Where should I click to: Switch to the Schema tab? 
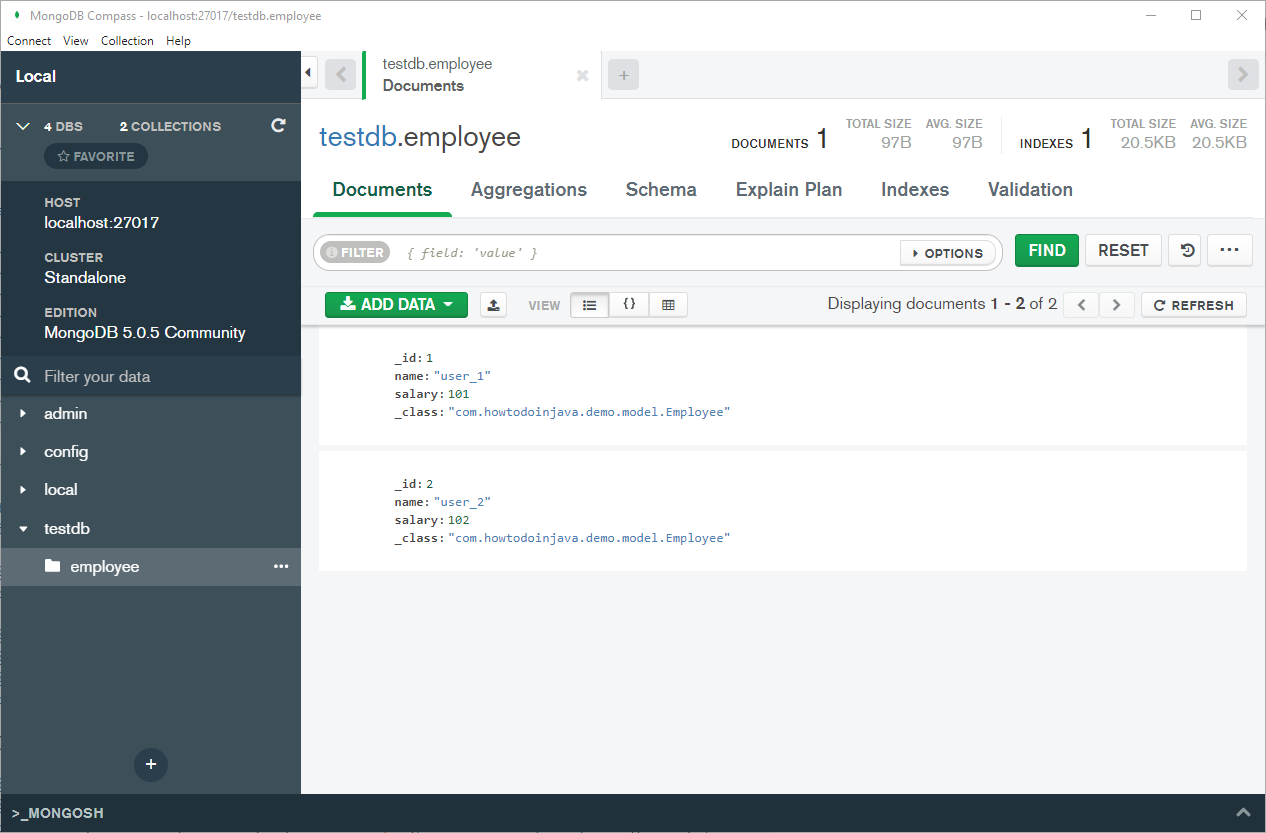[x=661, y=190]
